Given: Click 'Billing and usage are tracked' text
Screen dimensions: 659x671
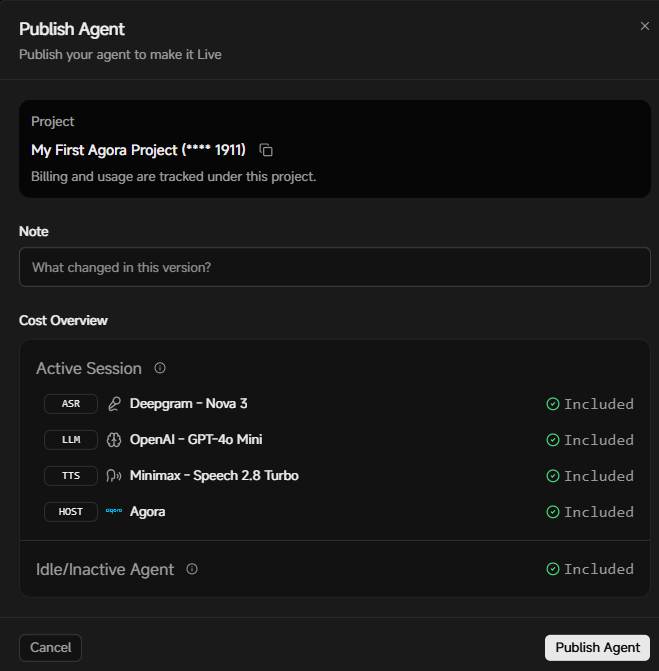Looking at the screenshot, I should [173, 177].
